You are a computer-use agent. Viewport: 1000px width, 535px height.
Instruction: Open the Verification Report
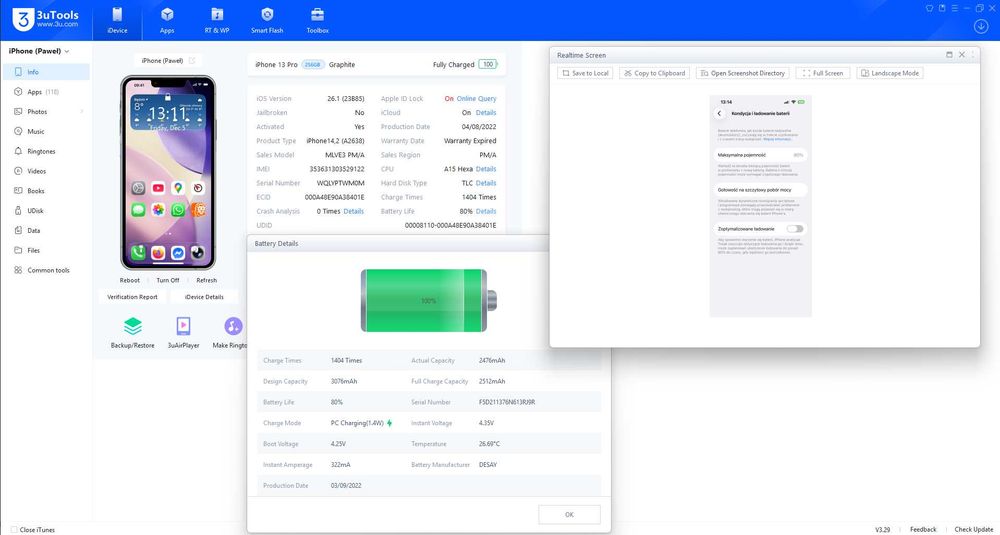click(x=133, y=297)
